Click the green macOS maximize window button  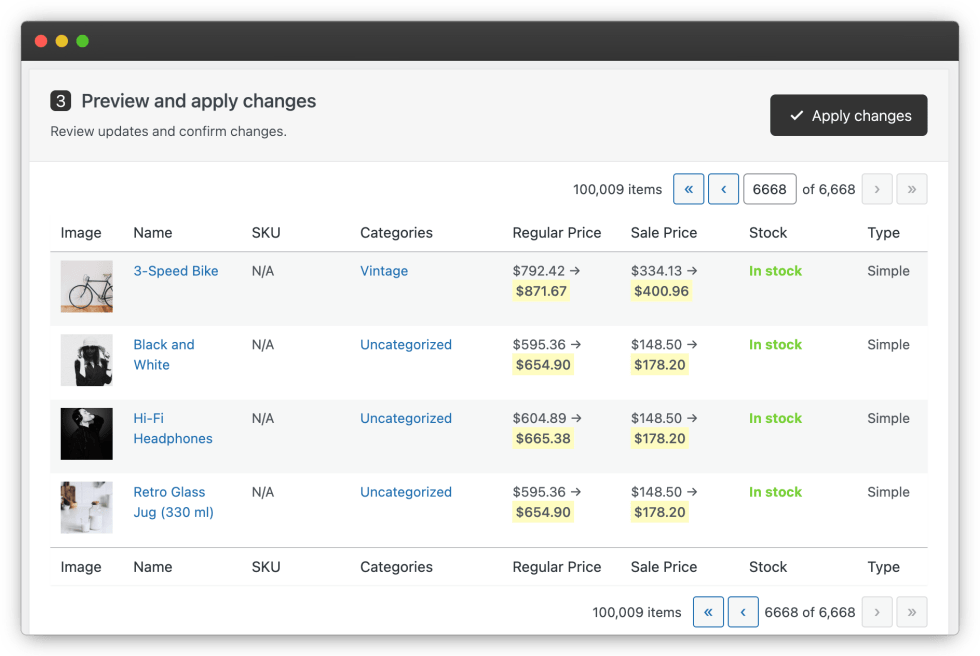coord(83,41)
